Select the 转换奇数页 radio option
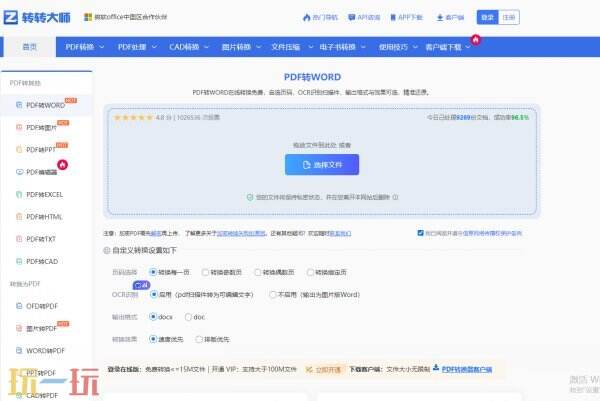Viewport: 600px width, 401px height. coord(205,272)
